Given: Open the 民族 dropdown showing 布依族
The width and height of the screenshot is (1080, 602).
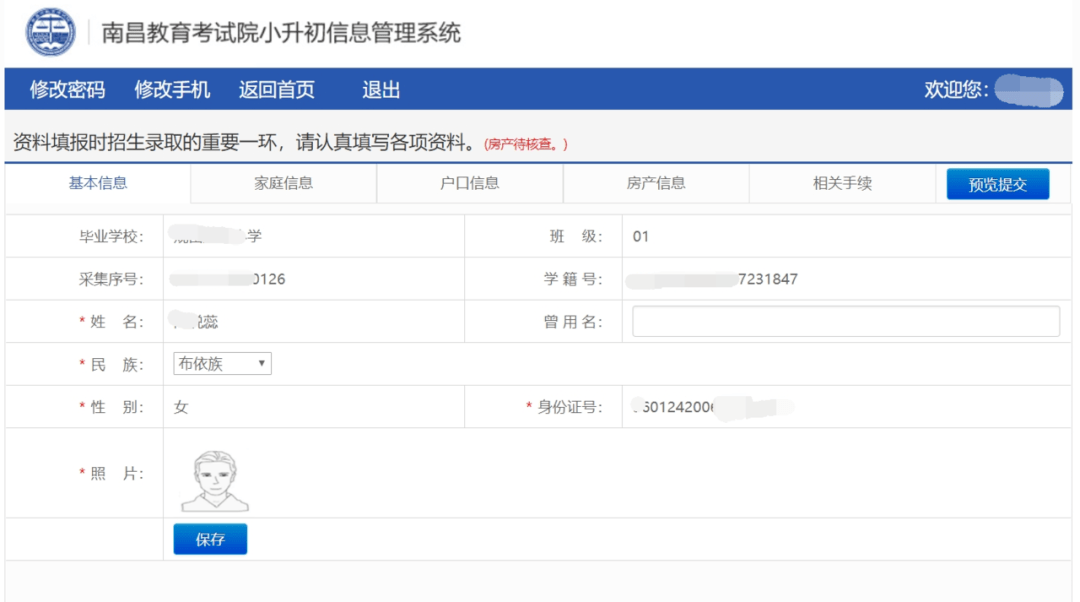Looking at the screenshot, I should coord(222,364).
